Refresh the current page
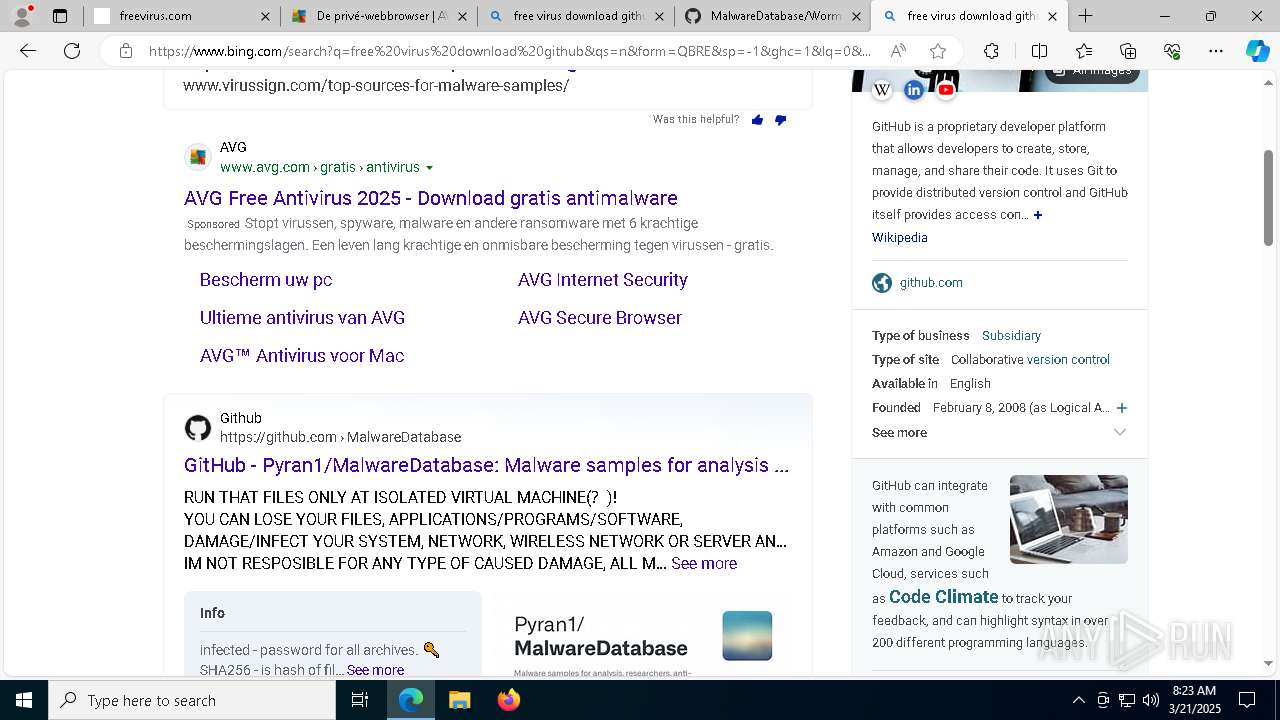This screenshot has height=720, width=1280. coord(72,51)
